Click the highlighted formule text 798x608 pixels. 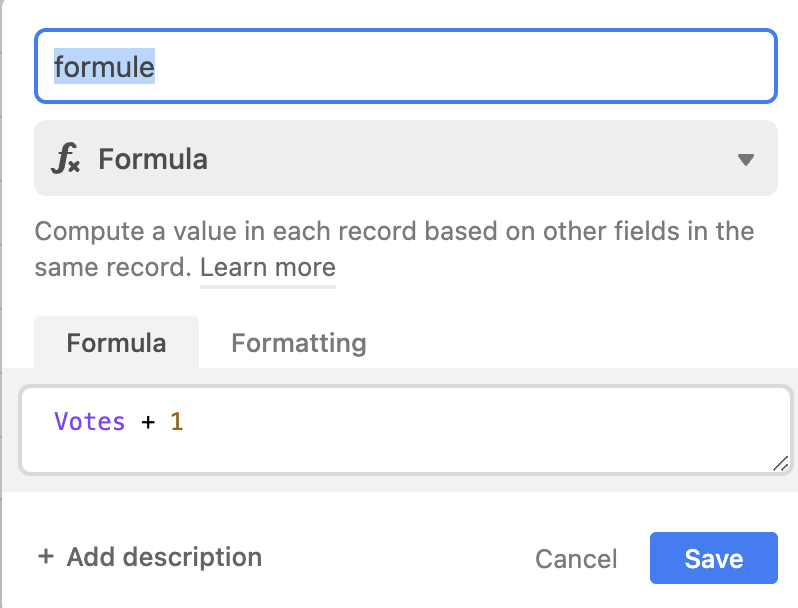click(x=104, y=67)
